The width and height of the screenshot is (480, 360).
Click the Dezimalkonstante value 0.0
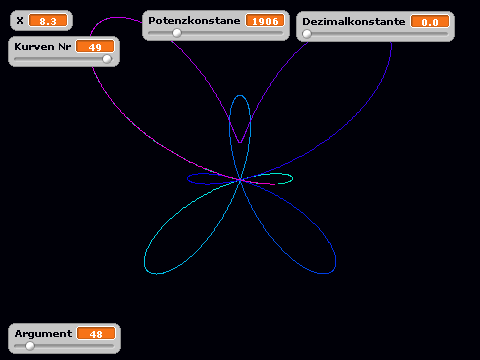(x=430, y=22)
